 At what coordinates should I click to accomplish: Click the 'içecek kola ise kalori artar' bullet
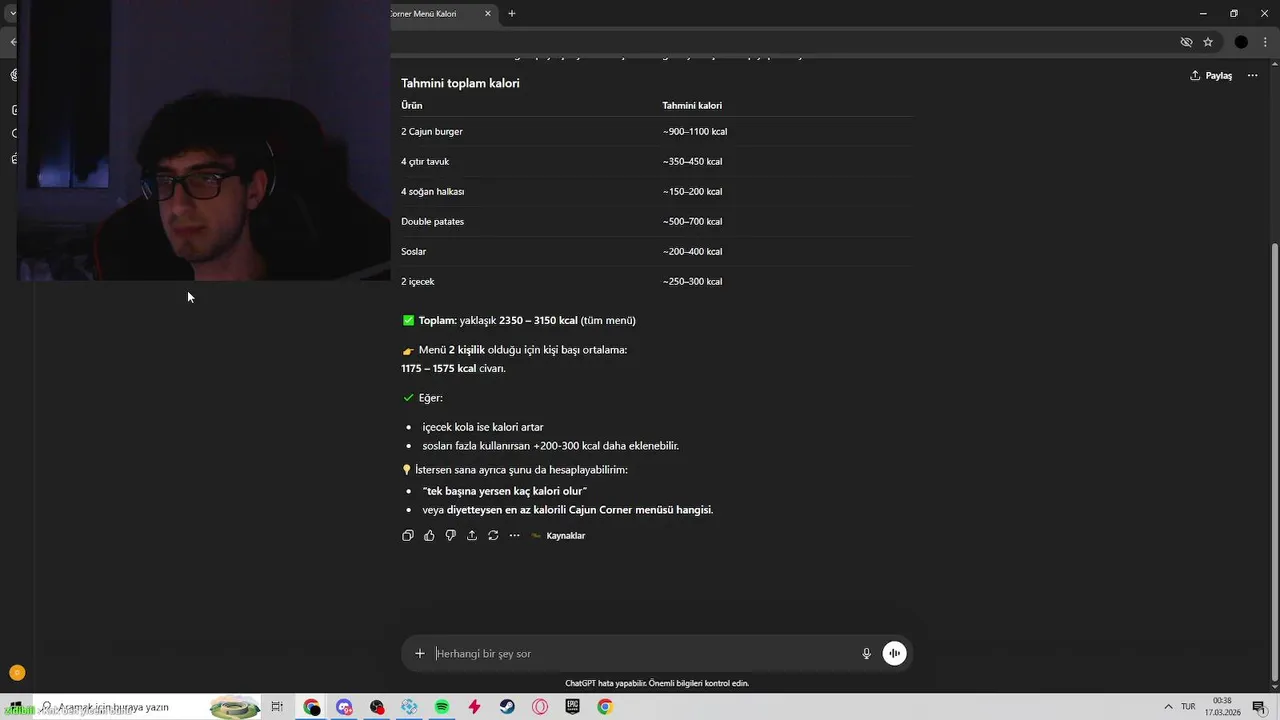(483, 427)
